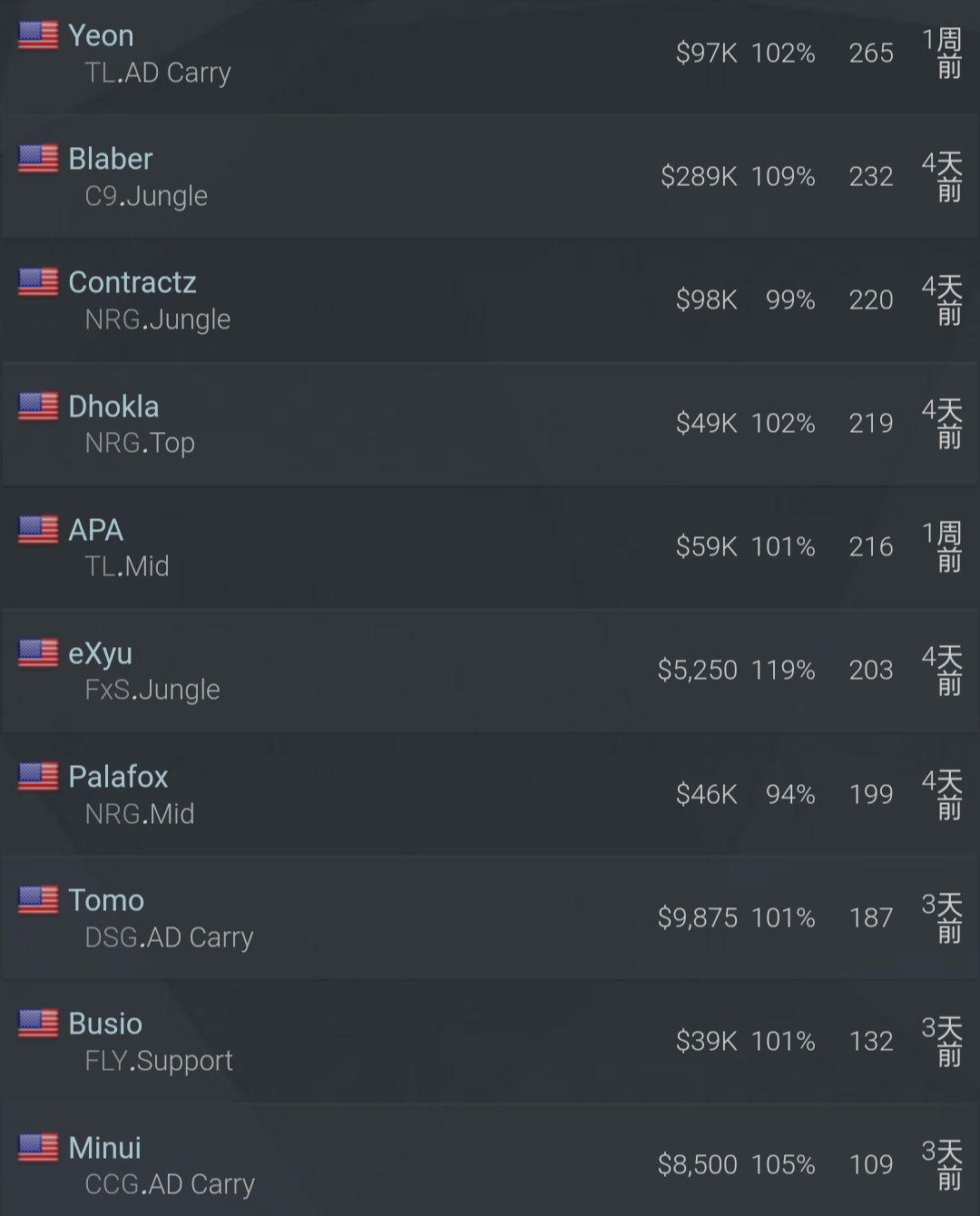Click the US flag beside Yeon
Viewport: 980px width, 1216px height.
(x=38, y=35)
